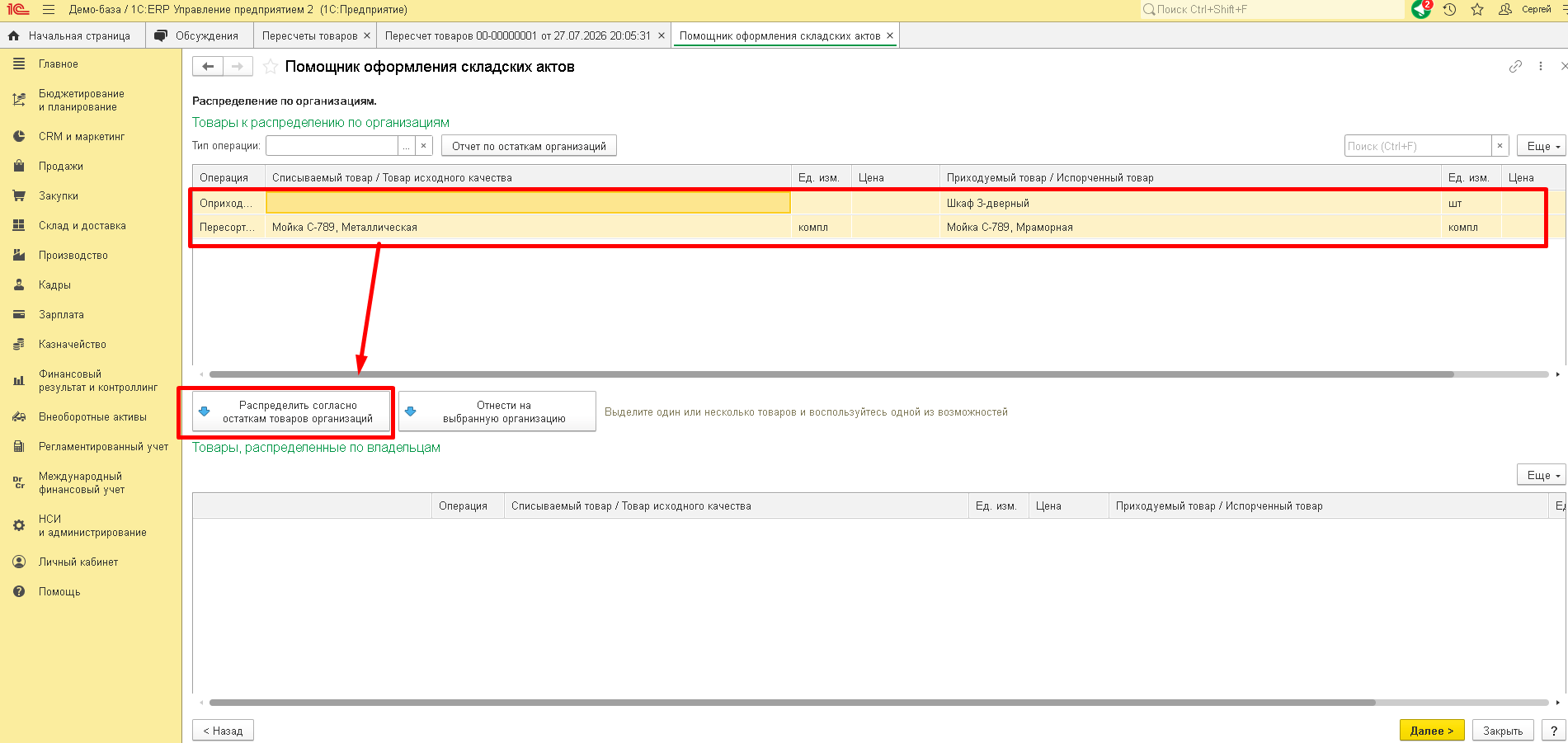Open Тип операции selection ellipsis button
This screenshot has height=743, width=1568.
(406, 146)
